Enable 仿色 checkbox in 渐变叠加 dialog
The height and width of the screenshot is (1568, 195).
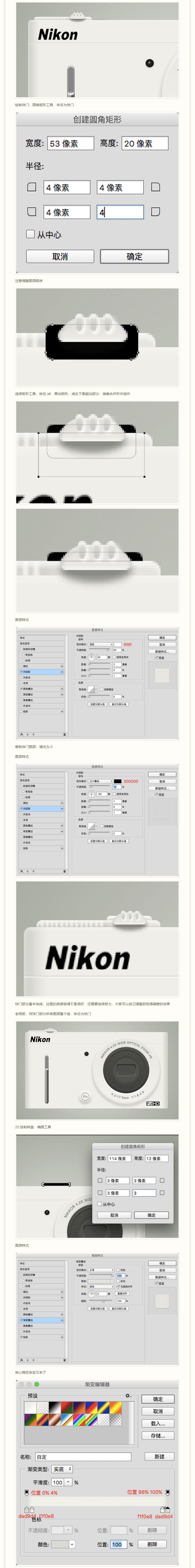(118, 1270)
